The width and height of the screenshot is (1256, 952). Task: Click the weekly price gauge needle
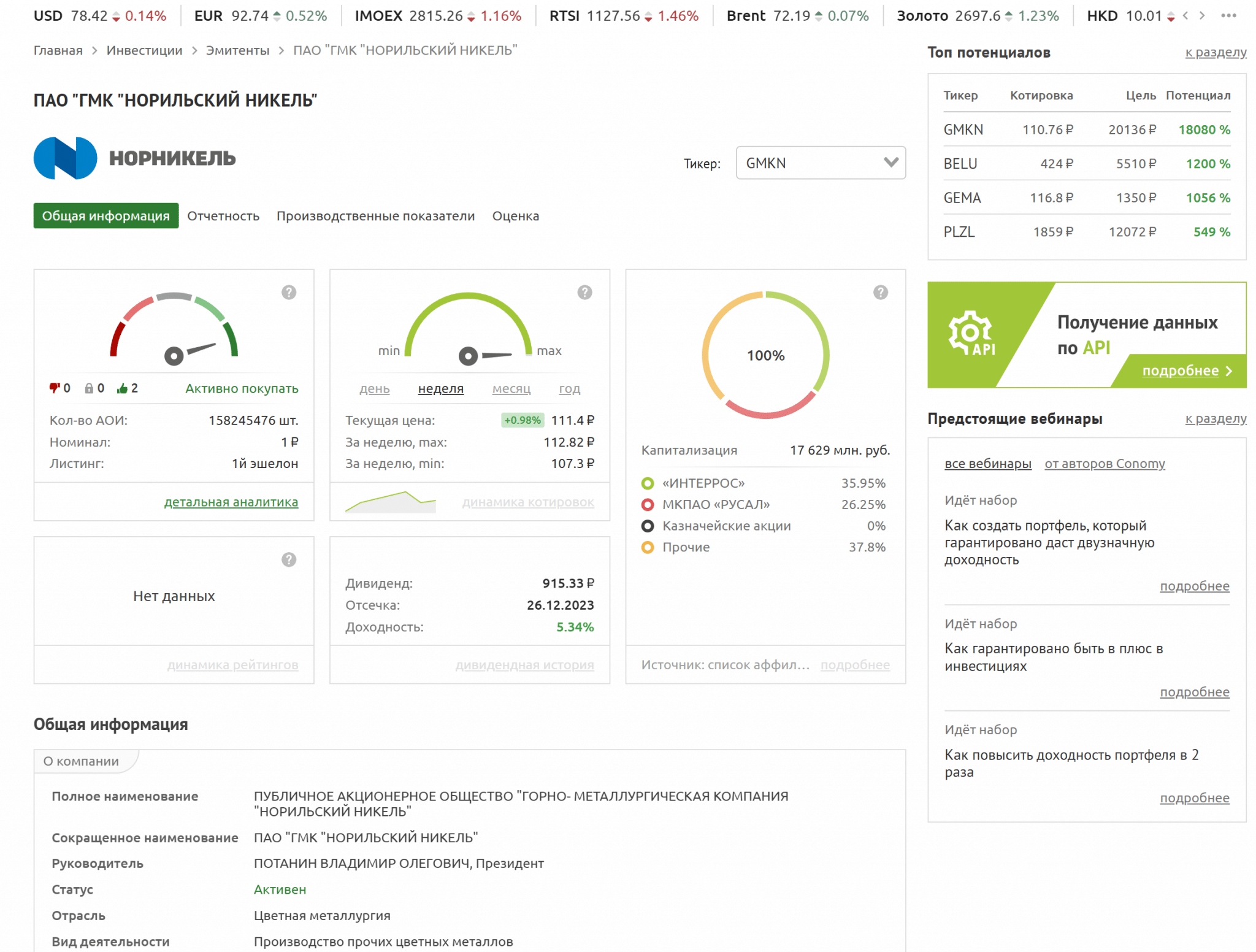[488, 355]
